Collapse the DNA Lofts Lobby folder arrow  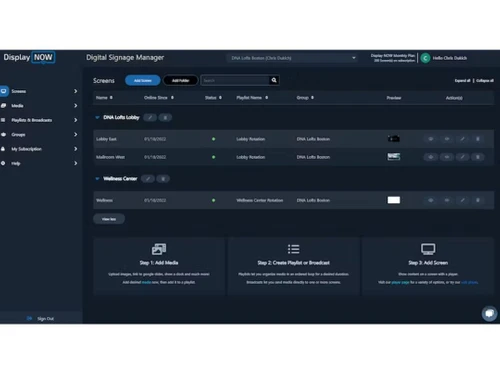(x=97, y=117)
